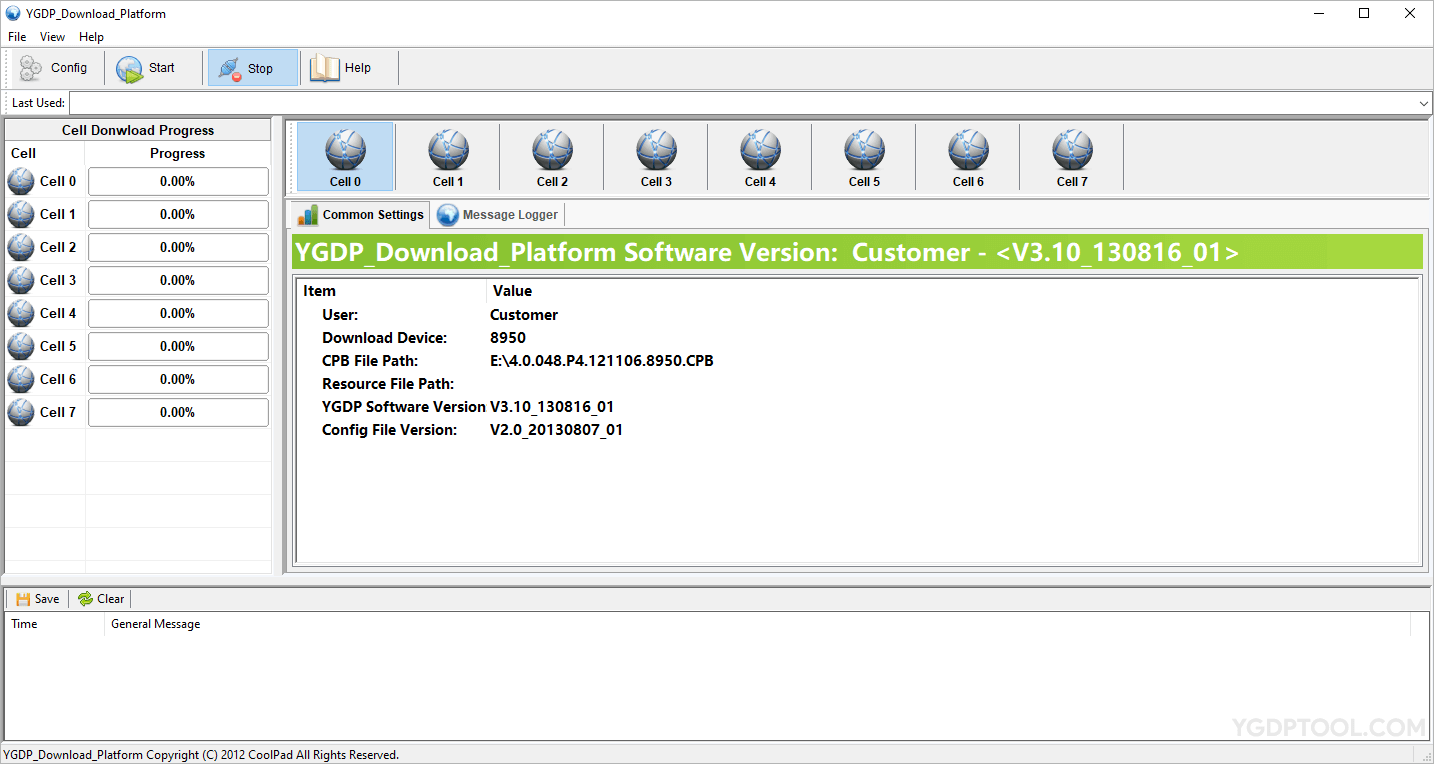Click the Progress column header
The width and height of the screenshot is (1434, 764).
pos(178,153)
